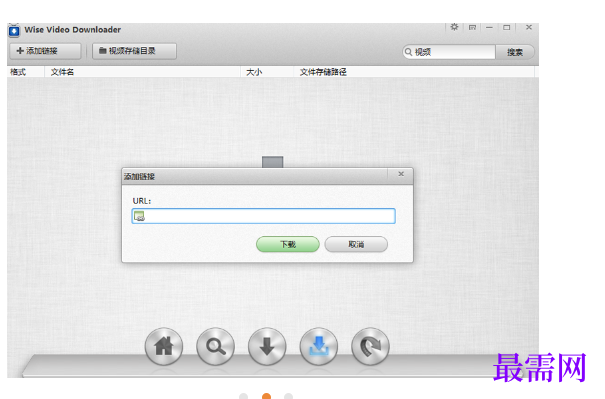Viewport: 605px width, 399px height.
Task: Click the round downloading arrow icon
Action: (267, 347)
